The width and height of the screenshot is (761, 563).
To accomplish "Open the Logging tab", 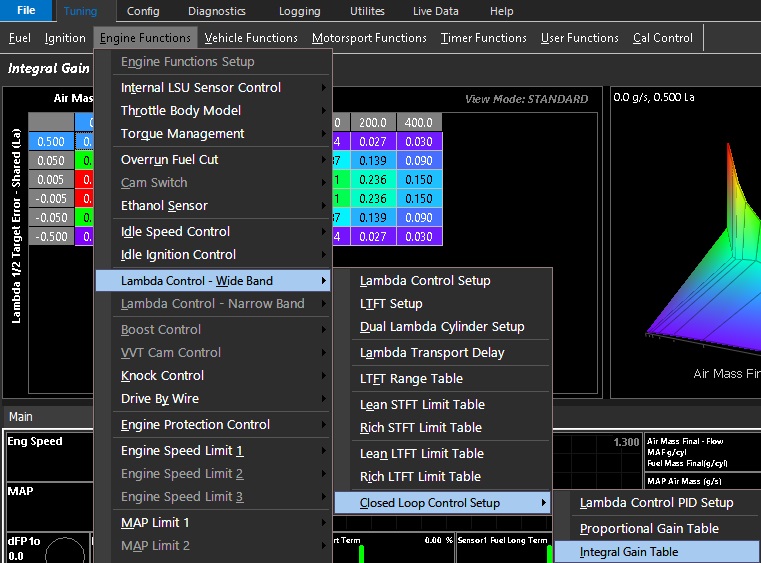I will tap(299, 11).
